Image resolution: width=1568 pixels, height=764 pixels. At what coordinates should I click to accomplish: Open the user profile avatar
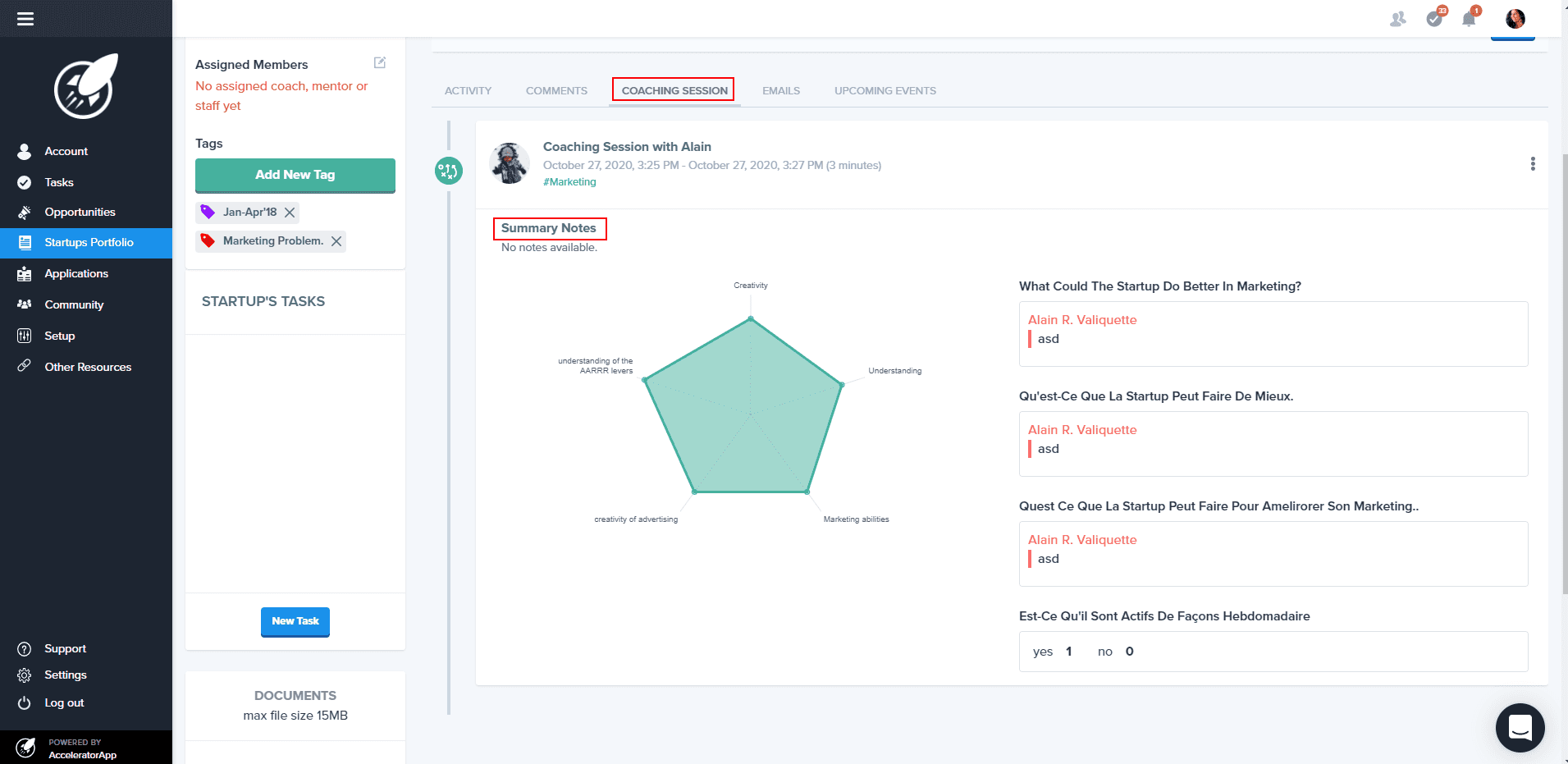coord(1515,18)
